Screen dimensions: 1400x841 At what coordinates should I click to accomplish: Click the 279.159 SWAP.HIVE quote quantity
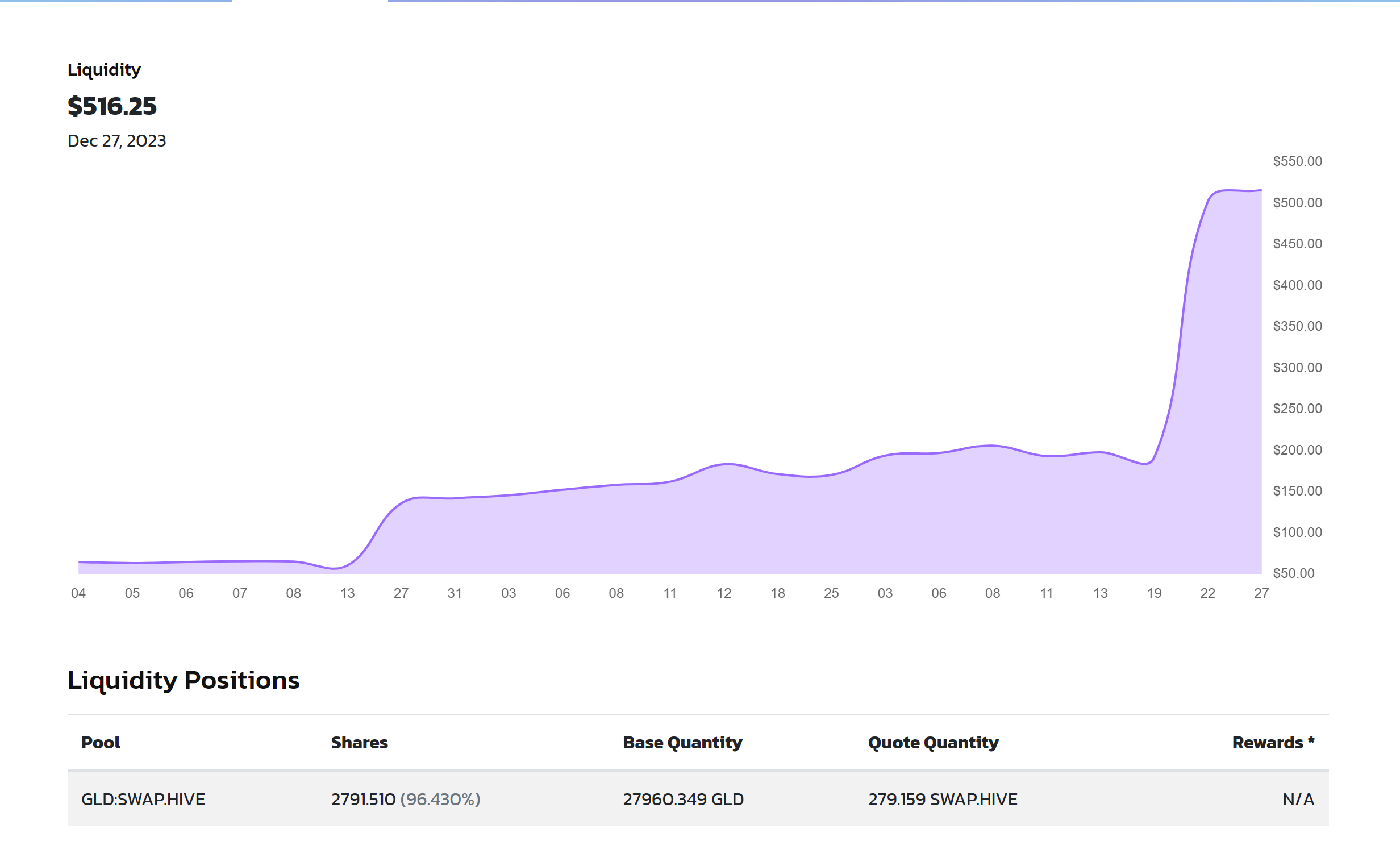(943, 800)
